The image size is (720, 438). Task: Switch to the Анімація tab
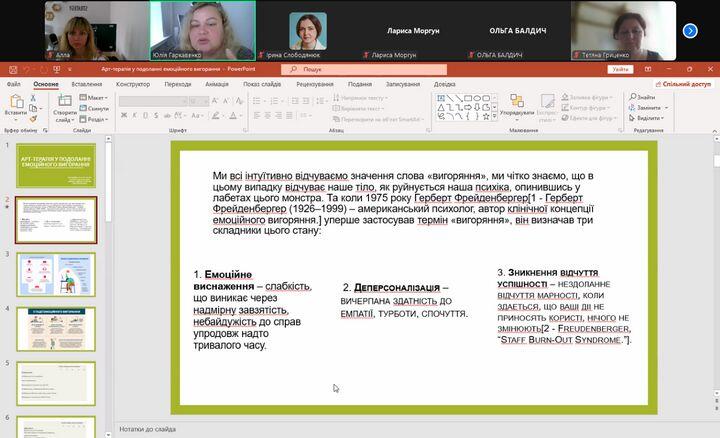tap(217, 84)
